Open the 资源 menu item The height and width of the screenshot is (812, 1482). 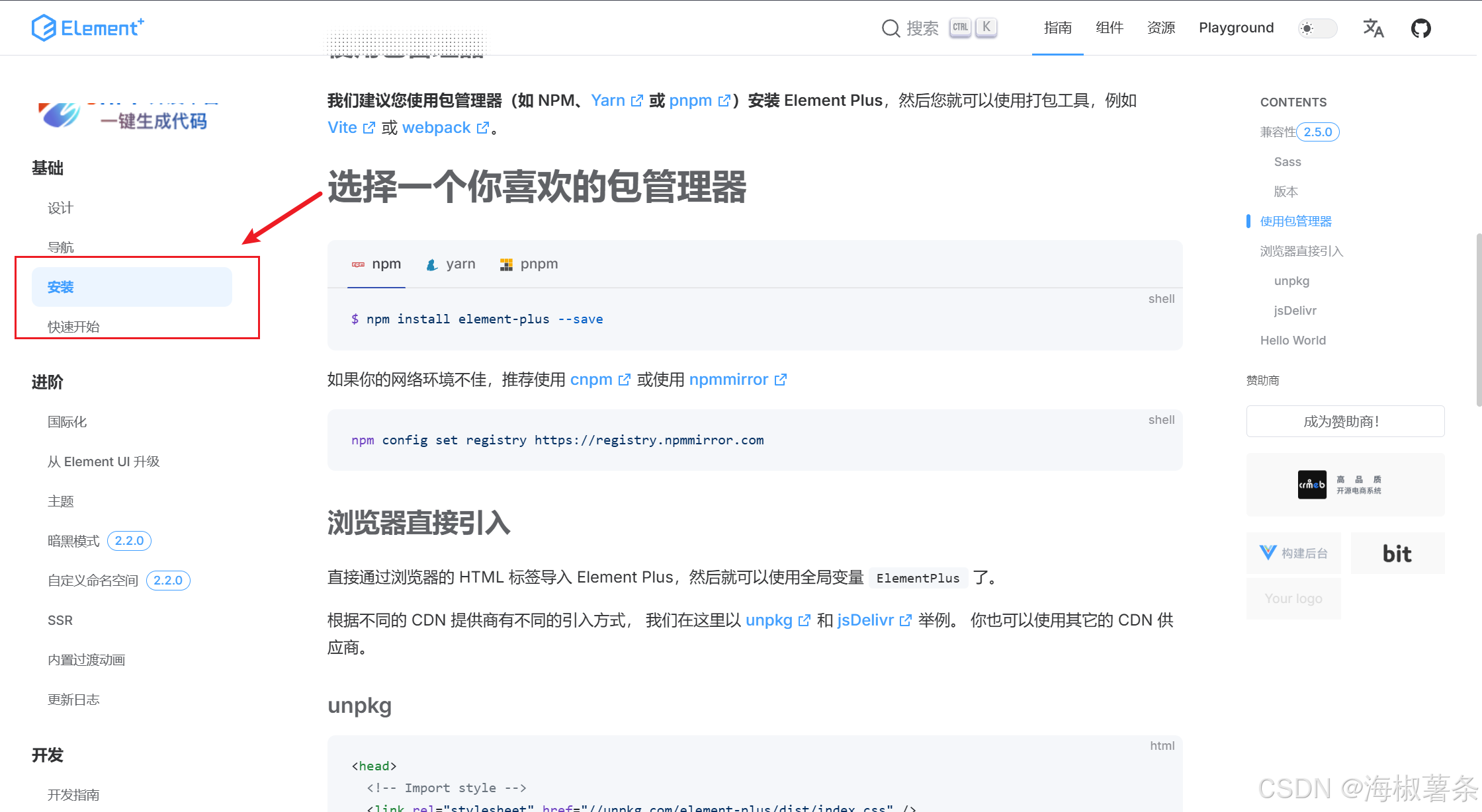click(x=1160, y=28)
